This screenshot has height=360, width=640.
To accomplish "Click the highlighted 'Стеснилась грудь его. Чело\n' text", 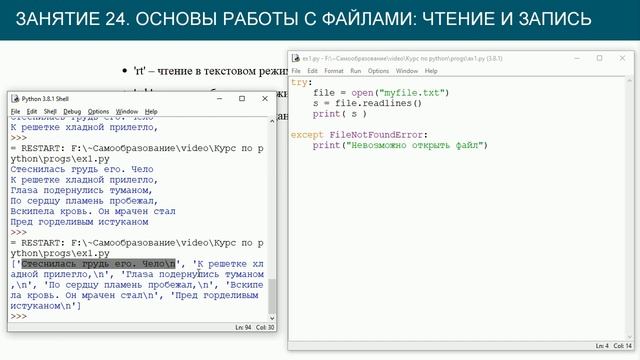I will [98, 264].
